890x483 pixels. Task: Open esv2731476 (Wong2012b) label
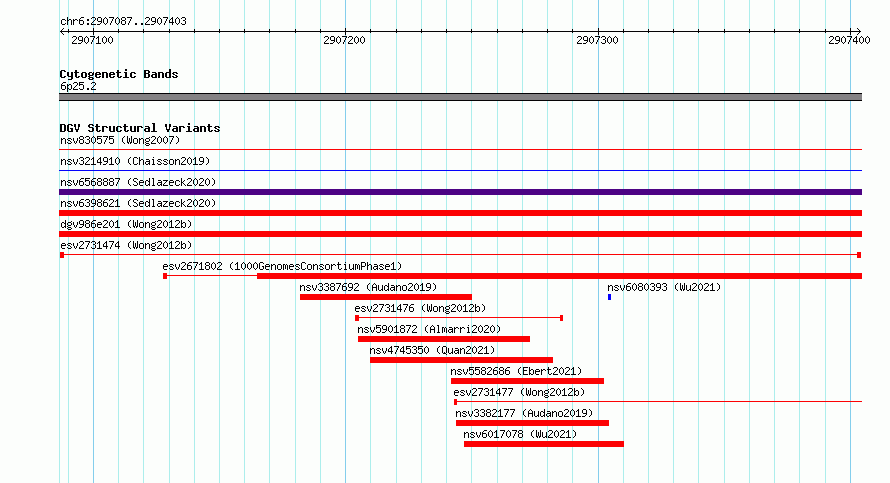(420, 308)
